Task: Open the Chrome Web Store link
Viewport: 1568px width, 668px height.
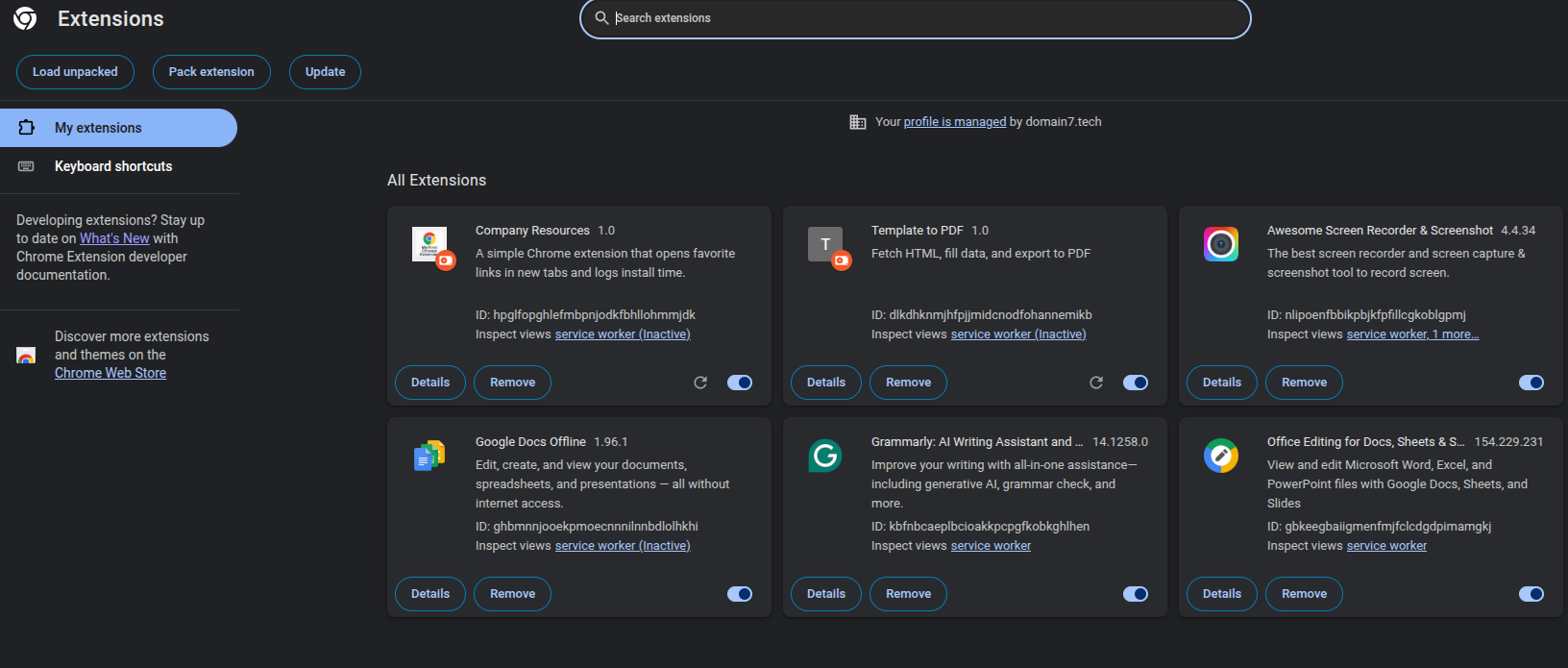Action: click(110, 373)
